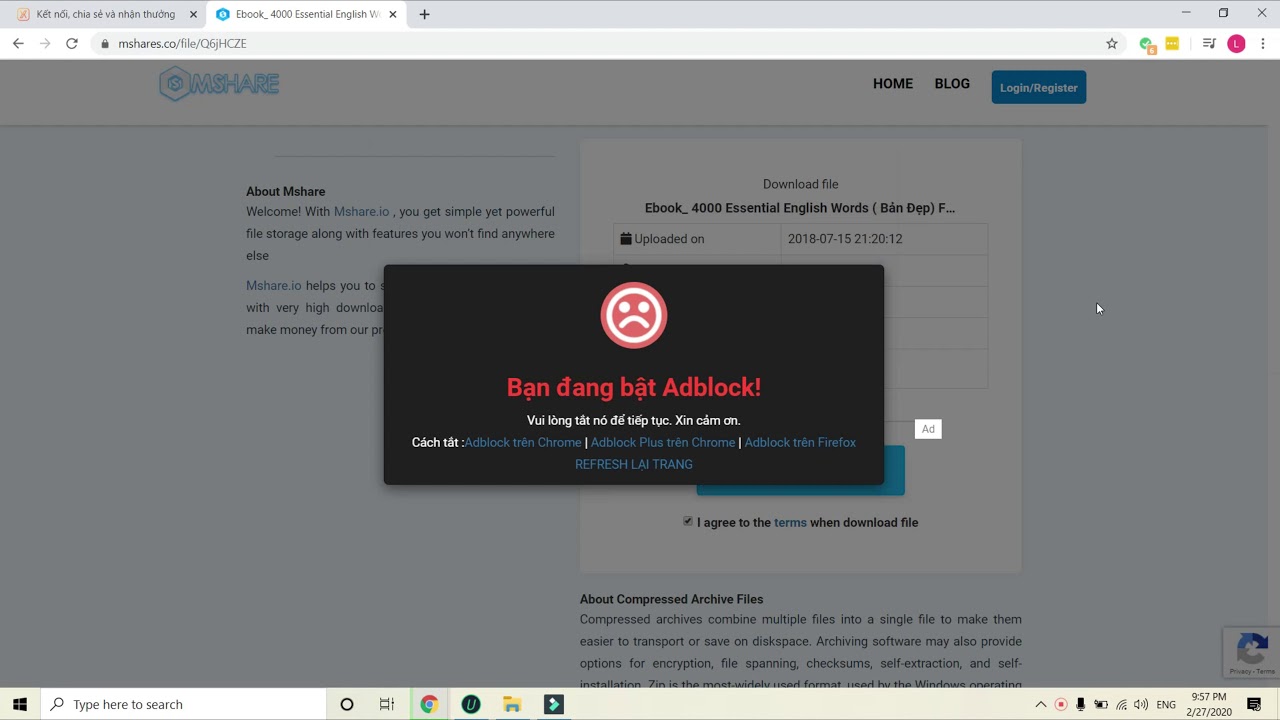
Task: Open 'Adblock trên Firefox' link
Action: tap(800, 442)
